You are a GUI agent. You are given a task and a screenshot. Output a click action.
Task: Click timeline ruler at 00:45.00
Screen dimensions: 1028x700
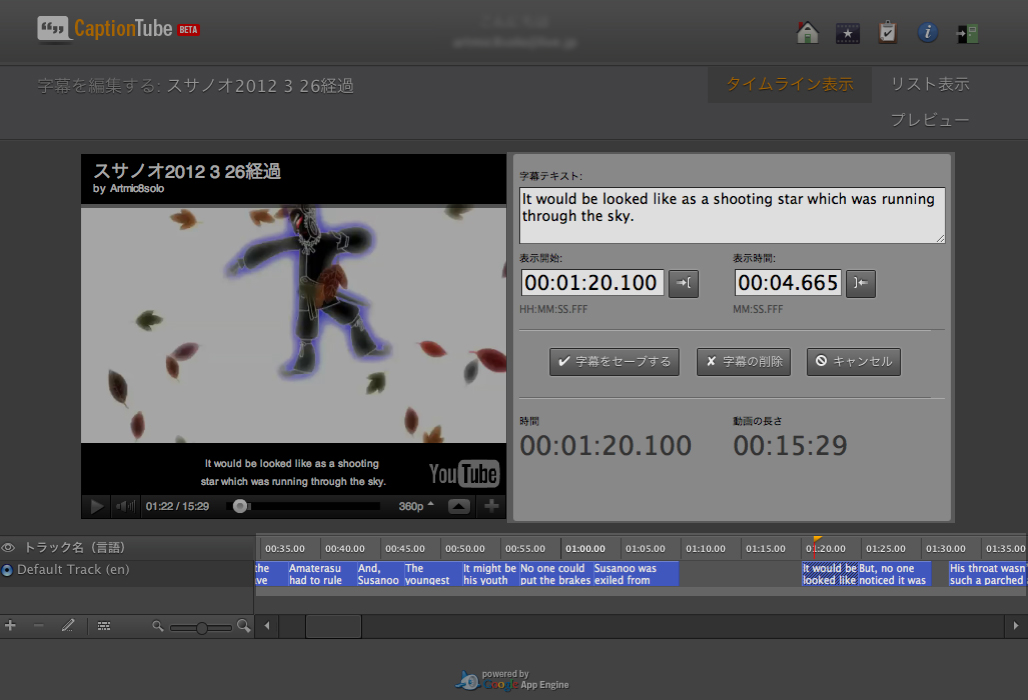(x=405, y=549)
